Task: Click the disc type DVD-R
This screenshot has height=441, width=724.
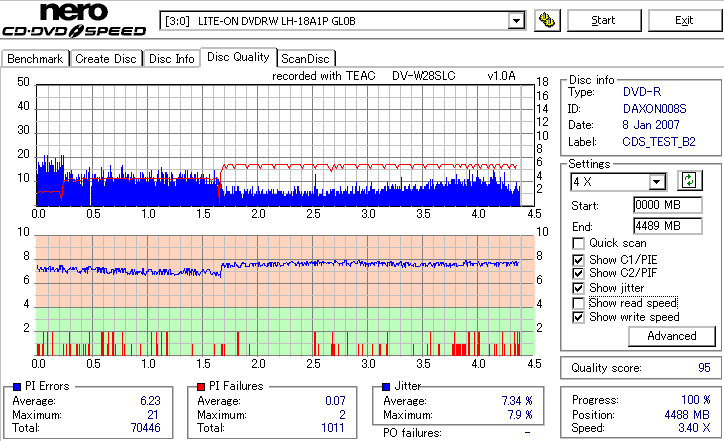Action: [x=642, y=91]
